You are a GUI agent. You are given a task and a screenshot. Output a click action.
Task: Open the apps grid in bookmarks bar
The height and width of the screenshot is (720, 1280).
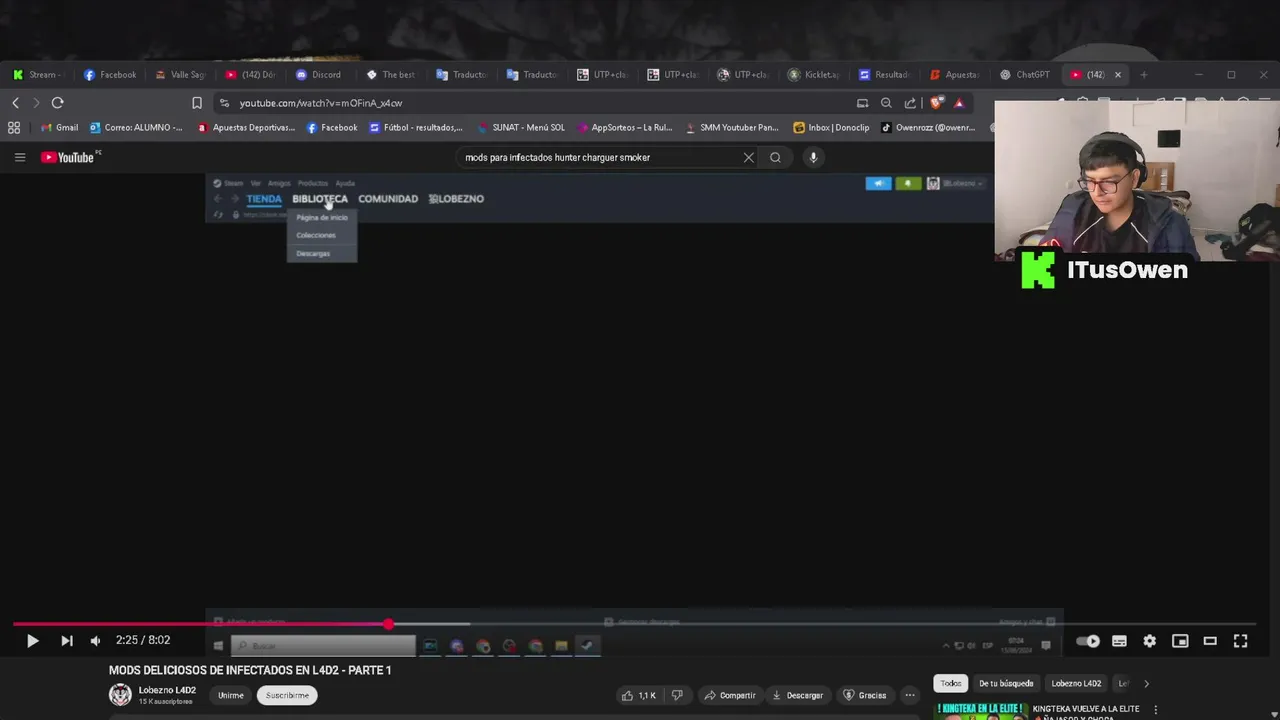click(14, 127)
